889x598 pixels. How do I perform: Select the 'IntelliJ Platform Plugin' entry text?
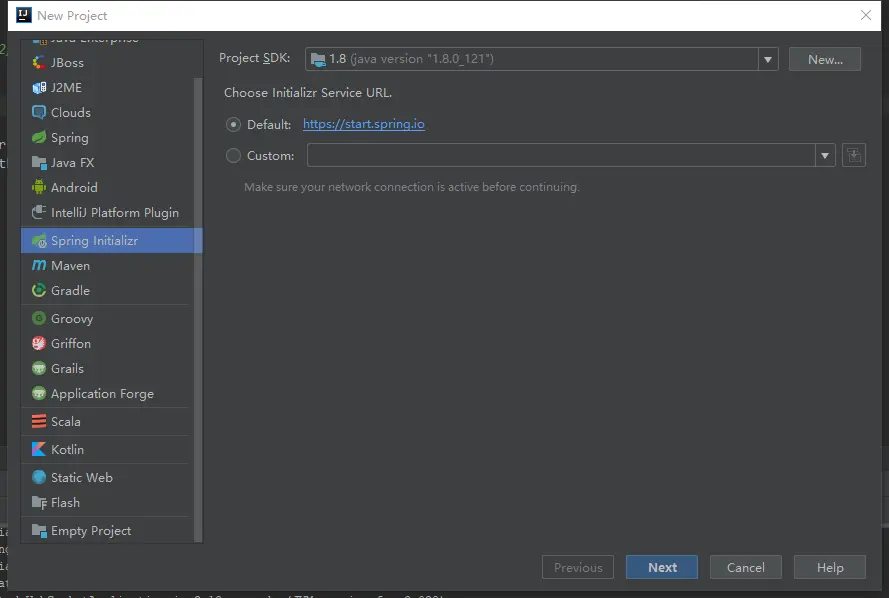(x=115, y=212)
